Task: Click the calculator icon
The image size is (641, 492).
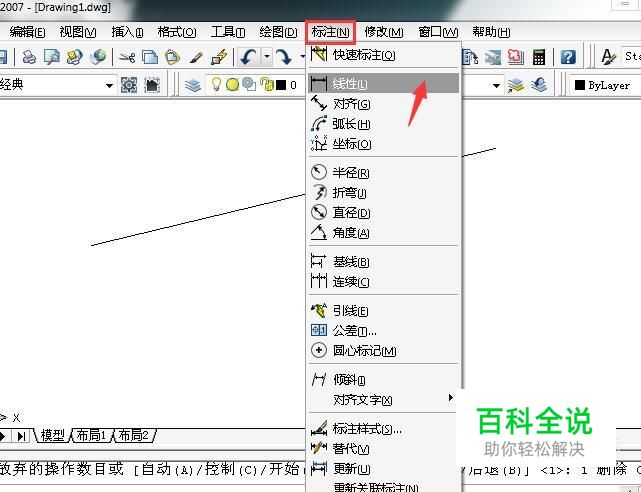Action: pyautogui.click(x=539, y=57)
